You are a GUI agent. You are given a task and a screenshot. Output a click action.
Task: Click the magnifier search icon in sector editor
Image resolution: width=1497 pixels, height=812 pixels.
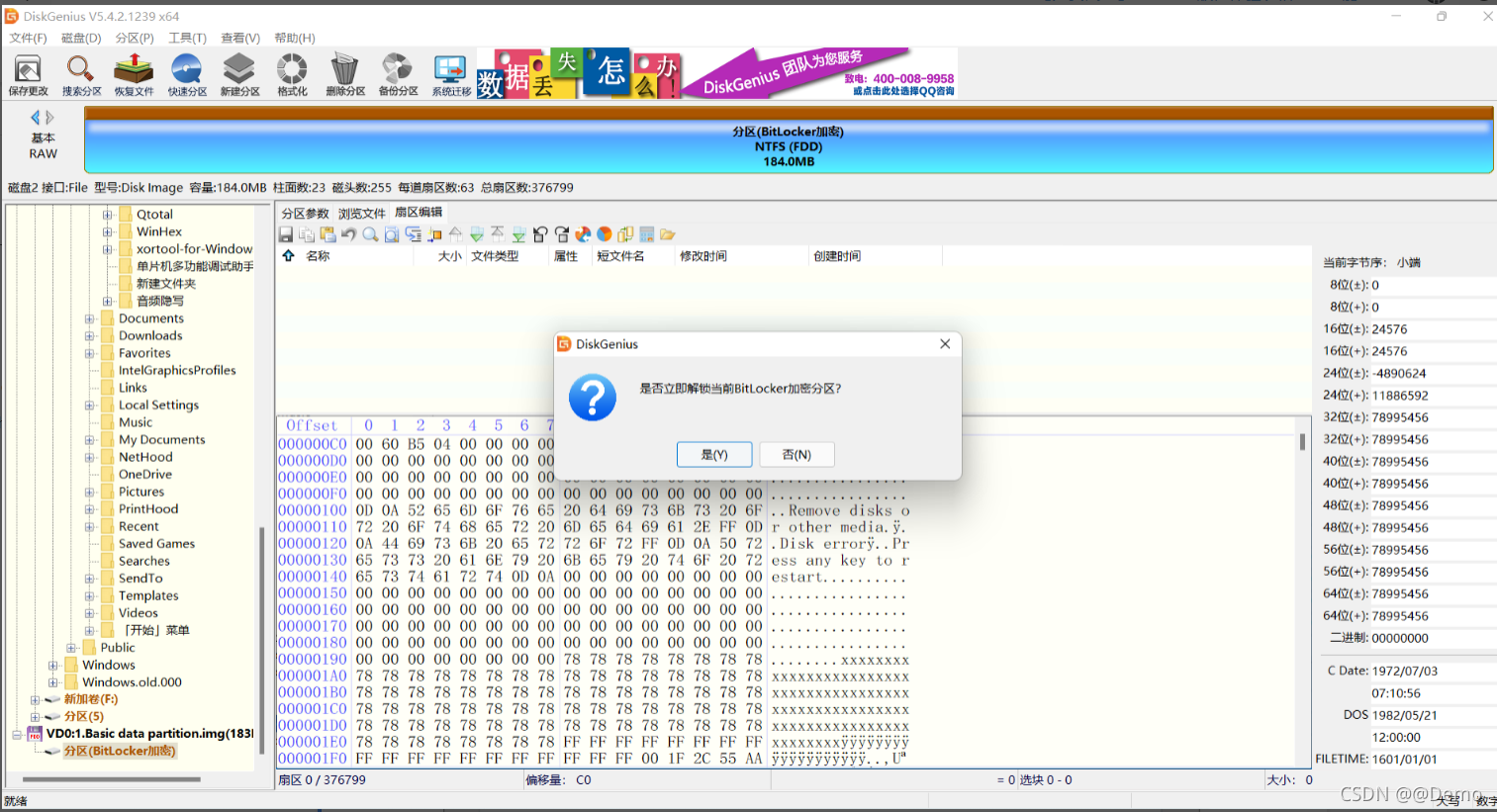(x=370, y=234)
